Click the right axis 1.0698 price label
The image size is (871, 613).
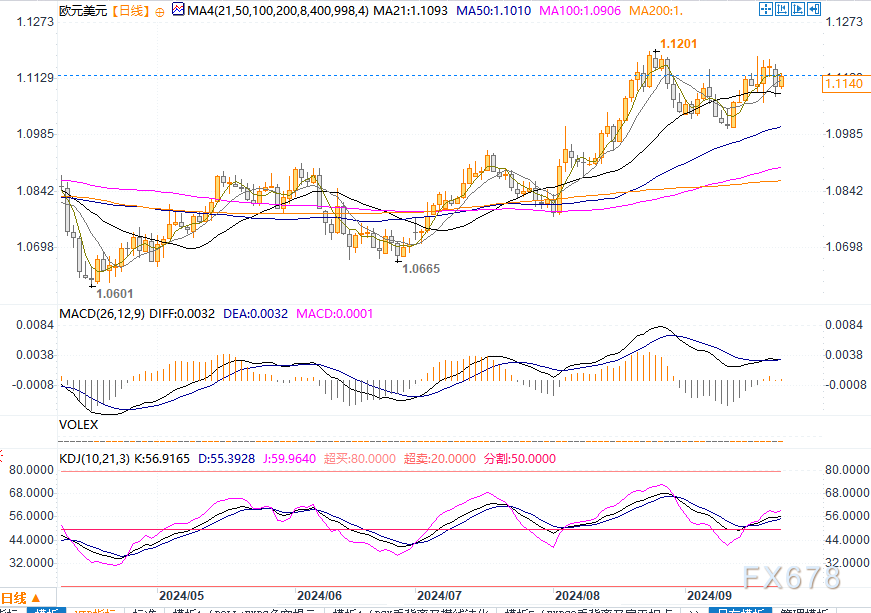click(844, 247)
